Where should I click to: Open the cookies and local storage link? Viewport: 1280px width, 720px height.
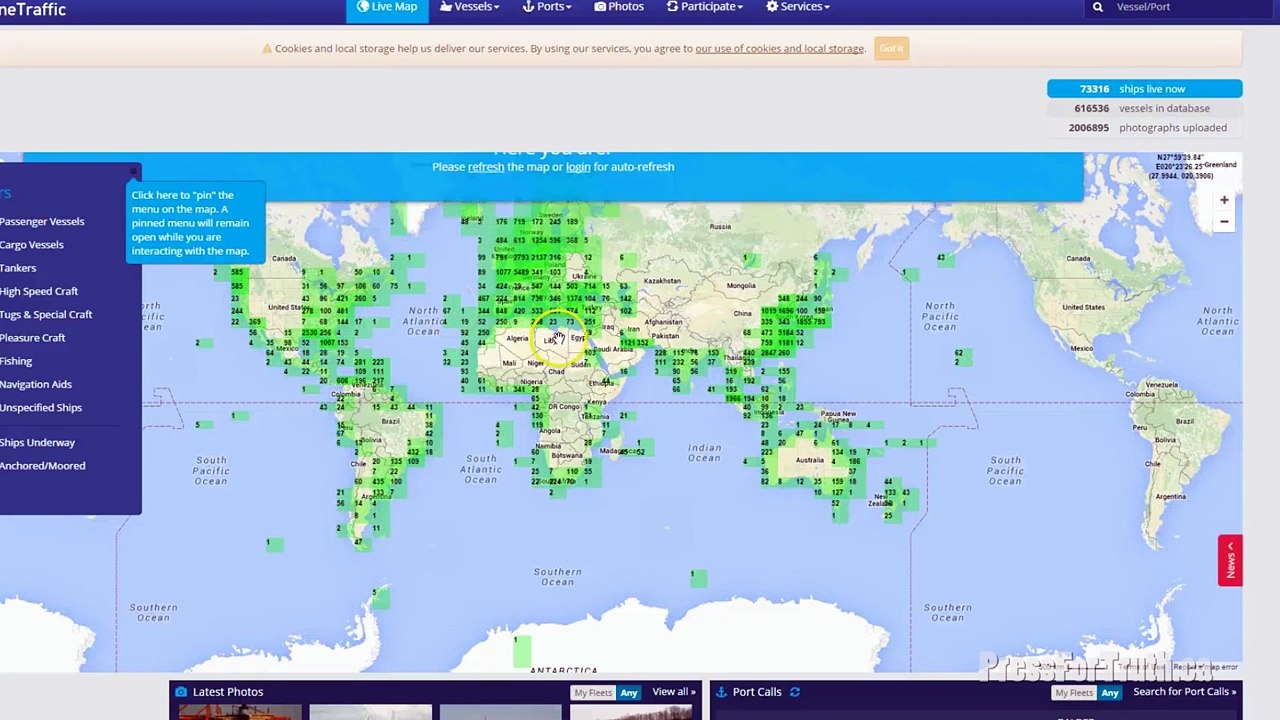(x=779, y=48)
